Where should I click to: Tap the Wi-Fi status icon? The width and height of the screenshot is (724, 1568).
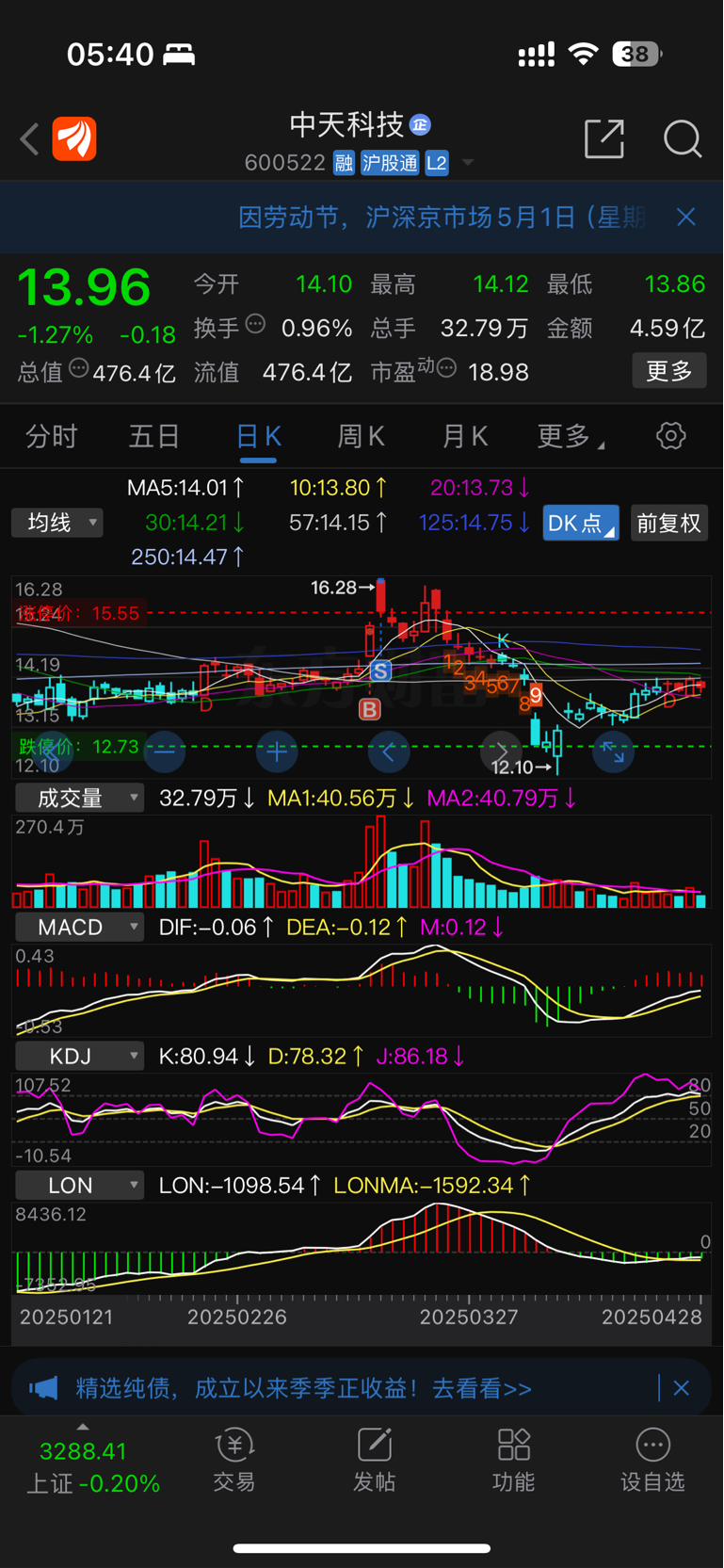(584, 55)
